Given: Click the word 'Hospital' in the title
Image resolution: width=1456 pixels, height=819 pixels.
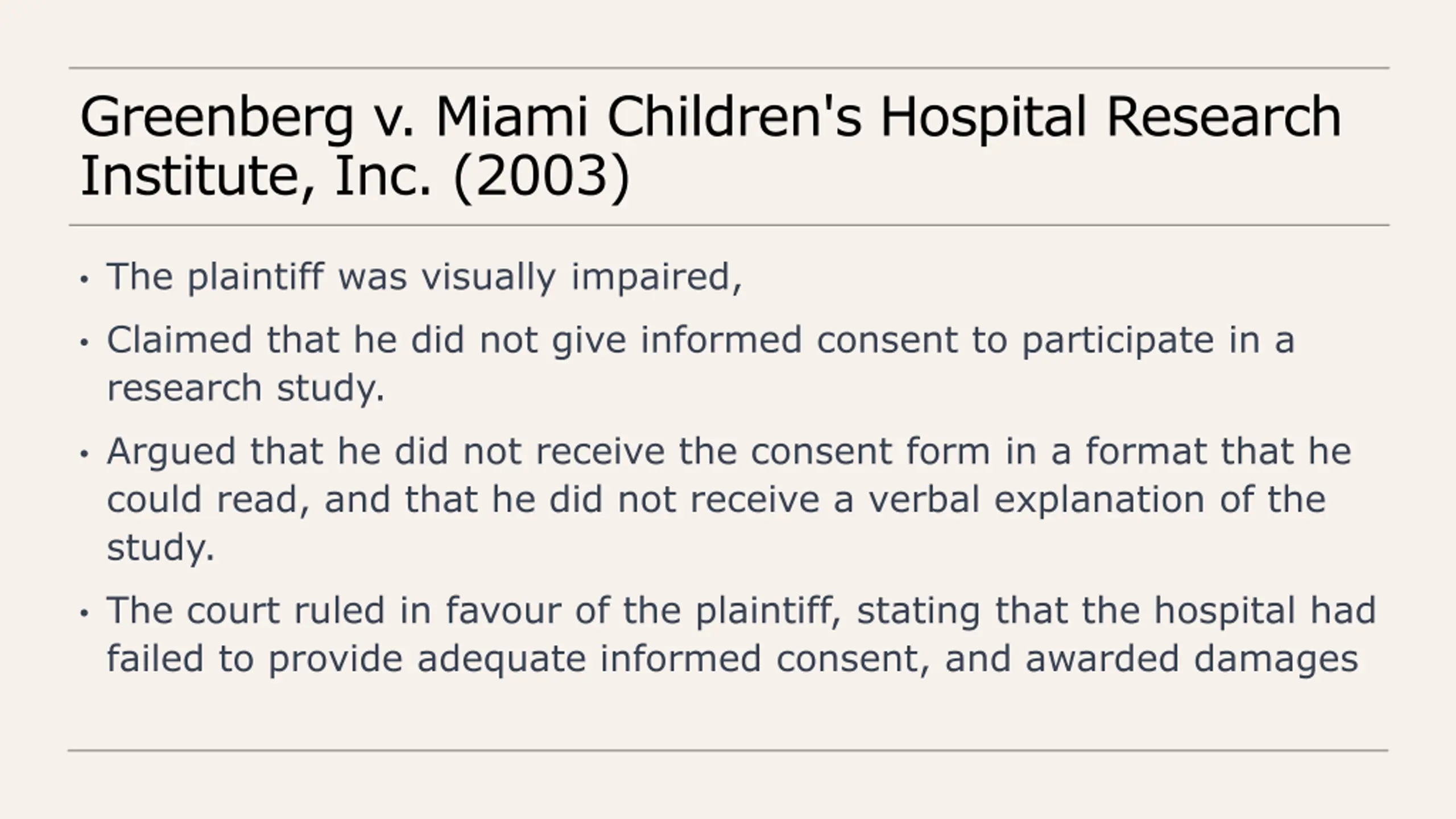Looking at the screenshot, I should 983,118.
